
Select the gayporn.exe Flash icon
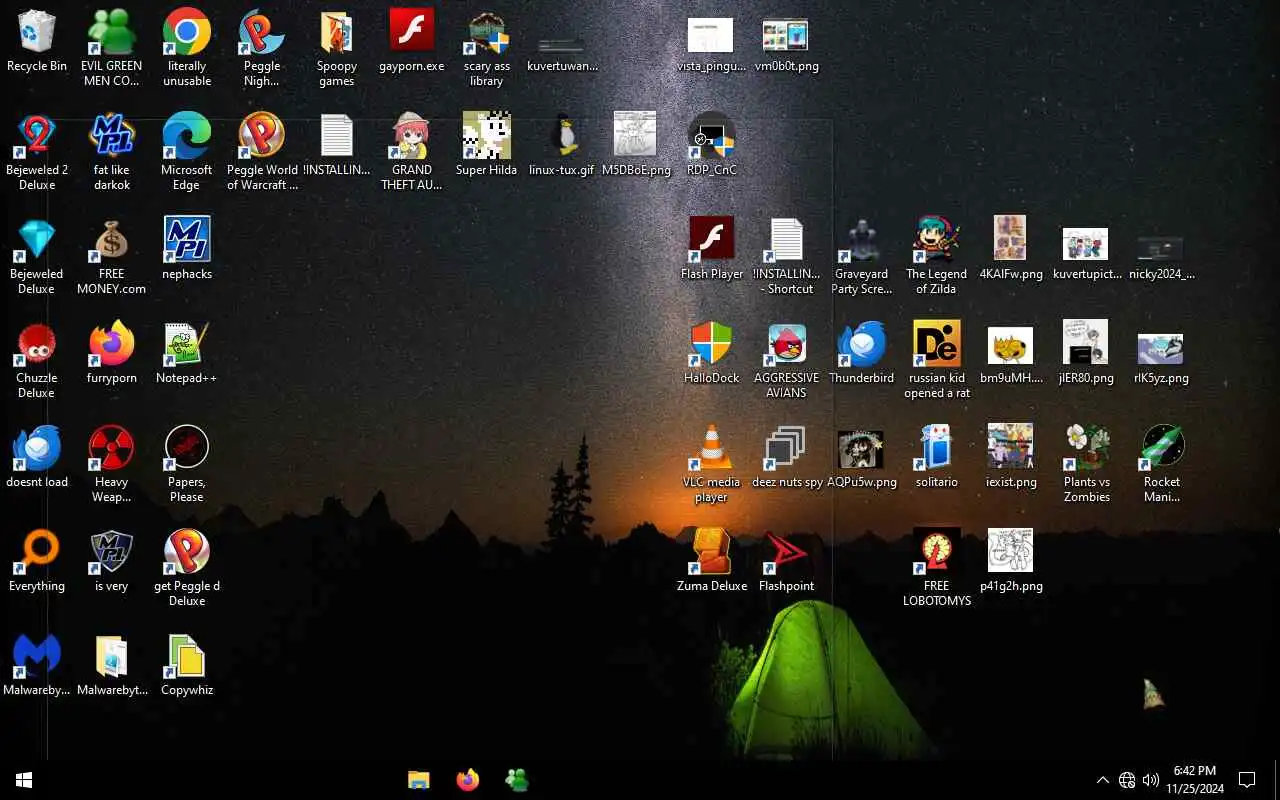coord(412,30)
